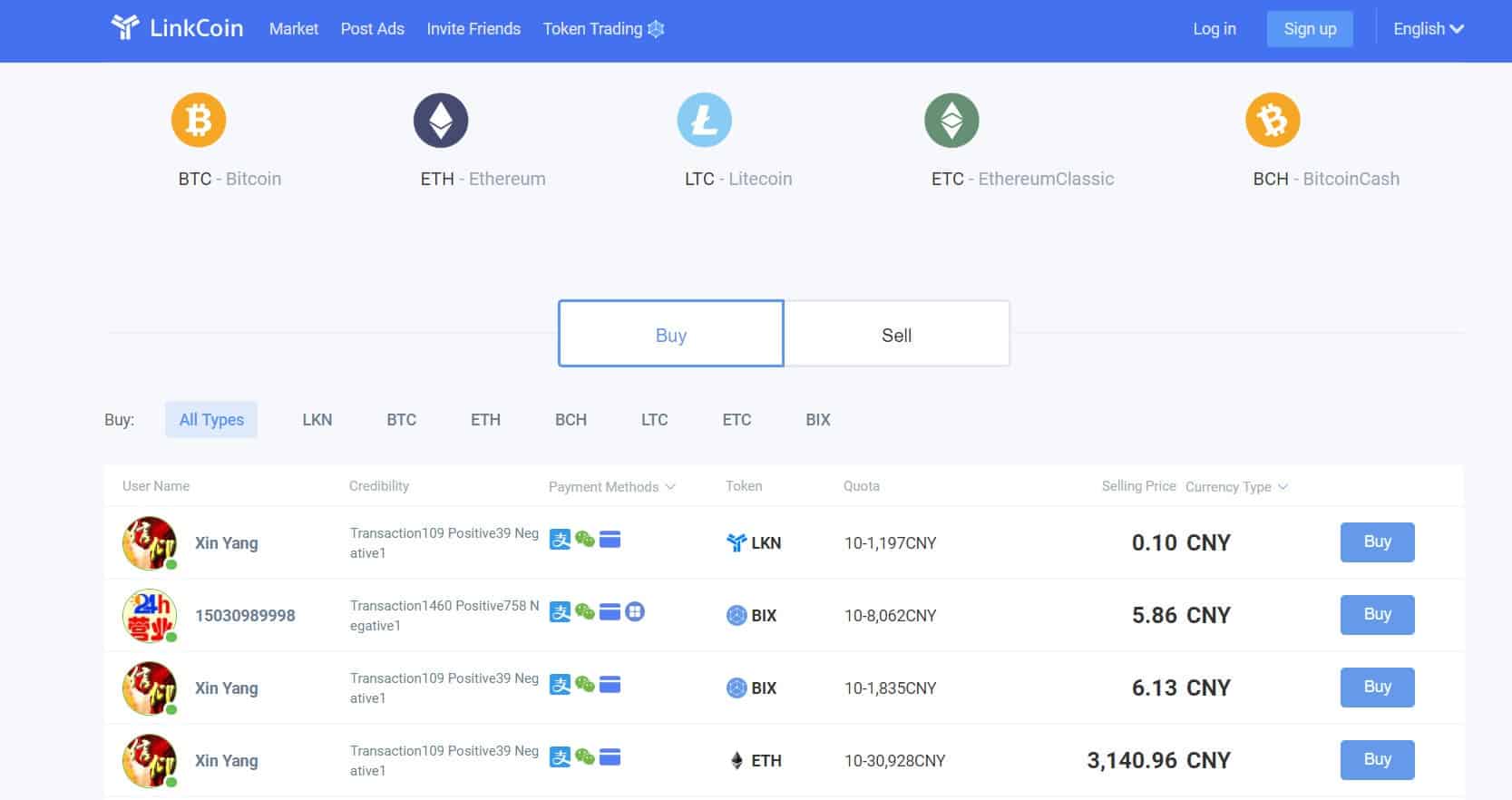Click the Sign up button
Image resolution: width=1512 pixels, height=800 pixels.
point(1310,29)
